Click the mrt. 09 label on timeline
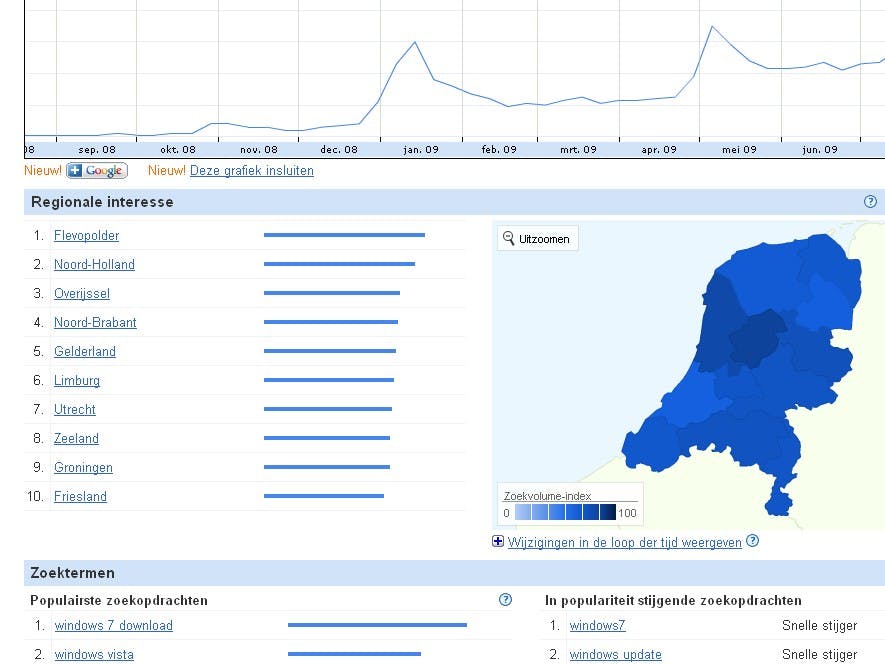The height and width of the screenshot is (664, 885). click(578, 150)
